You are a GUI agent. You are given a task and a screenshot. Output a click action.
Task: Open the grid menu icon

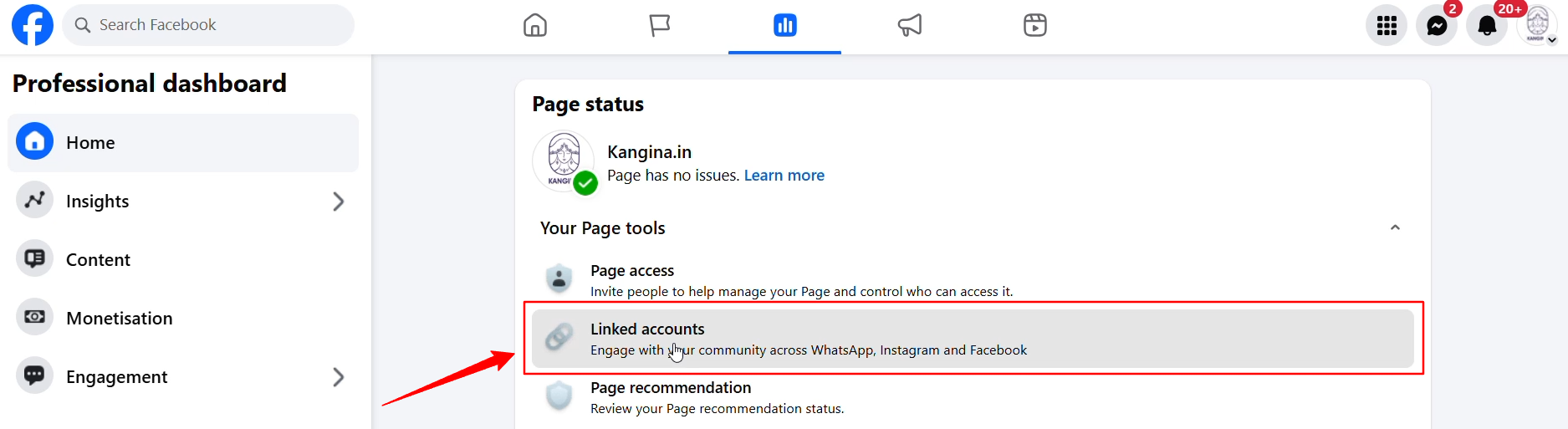(1387, 26)
